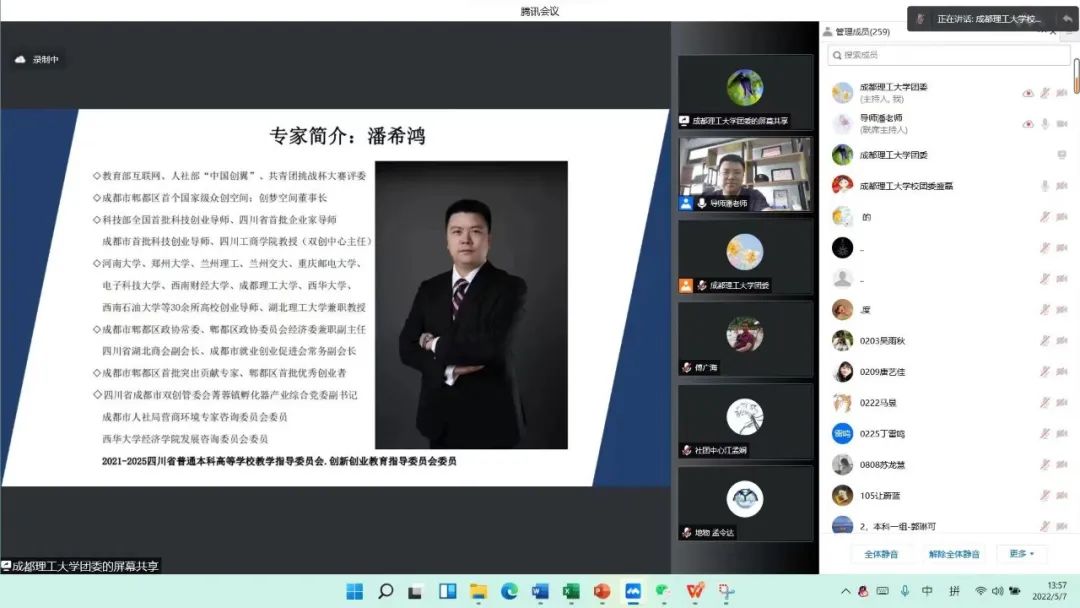Toggle spotlight eye icon for host 成都理工大学团委

point(1028,93)
